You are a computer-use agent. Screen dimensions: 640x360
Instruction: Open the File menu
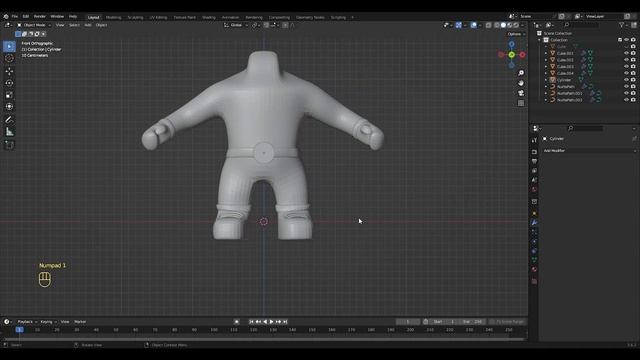pyautogui.click(x=15, y=17)
